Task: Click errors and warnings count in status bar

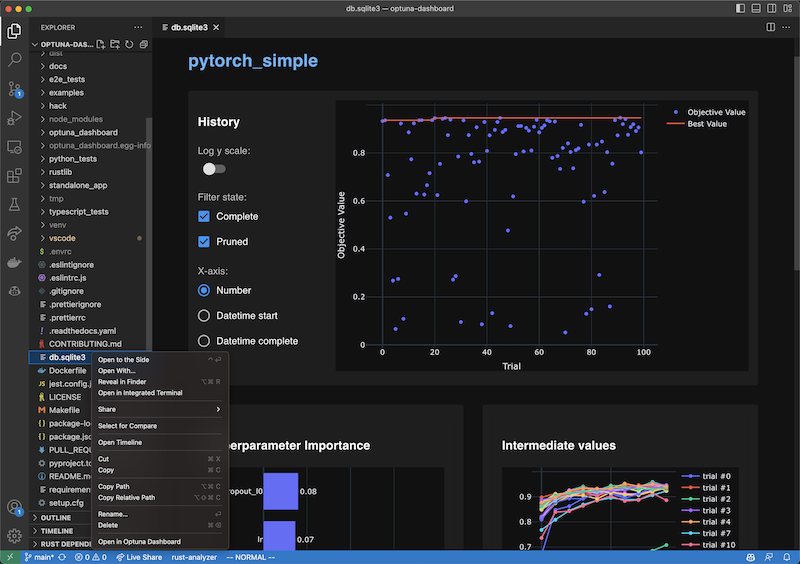Action: 91,557
